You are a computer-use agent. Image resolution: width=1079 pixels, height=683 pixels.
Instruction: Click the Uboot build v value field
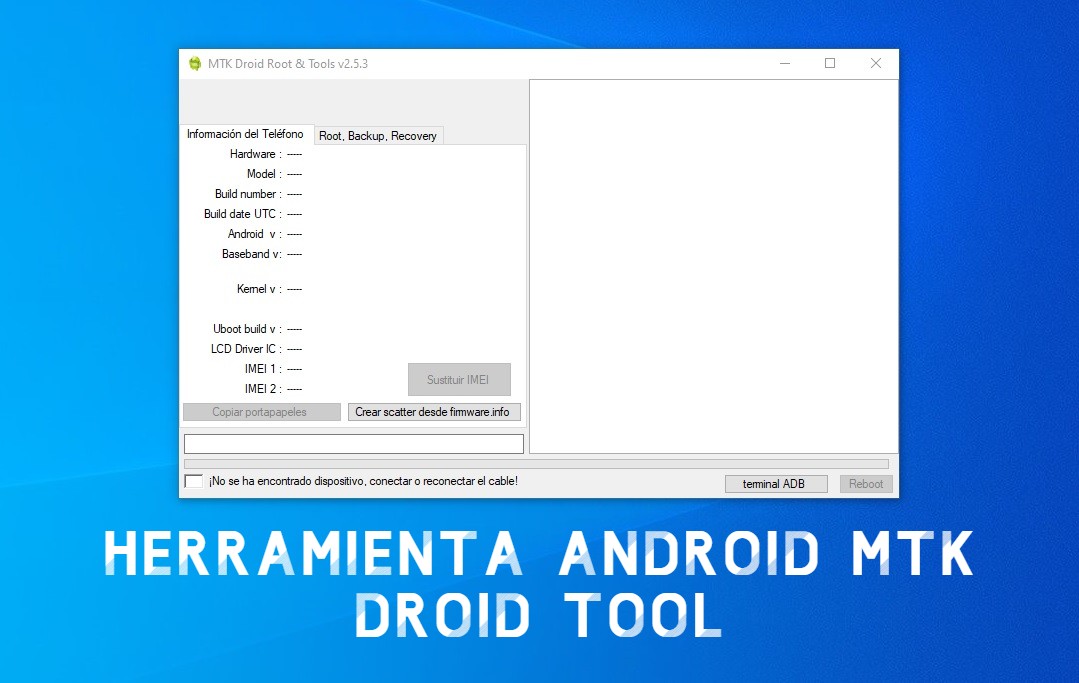296,329
